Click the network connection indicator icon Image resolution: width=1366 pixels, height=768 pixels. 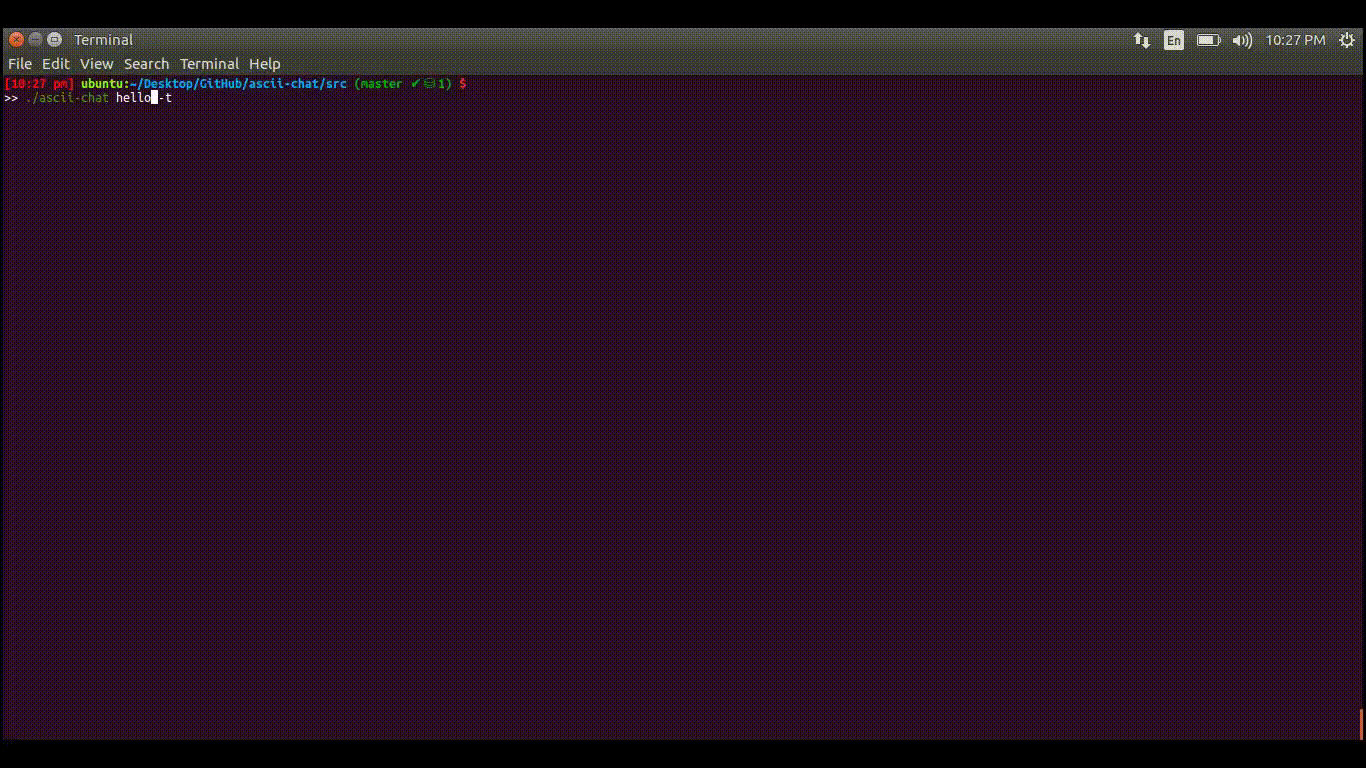[x=1141, y=40]
